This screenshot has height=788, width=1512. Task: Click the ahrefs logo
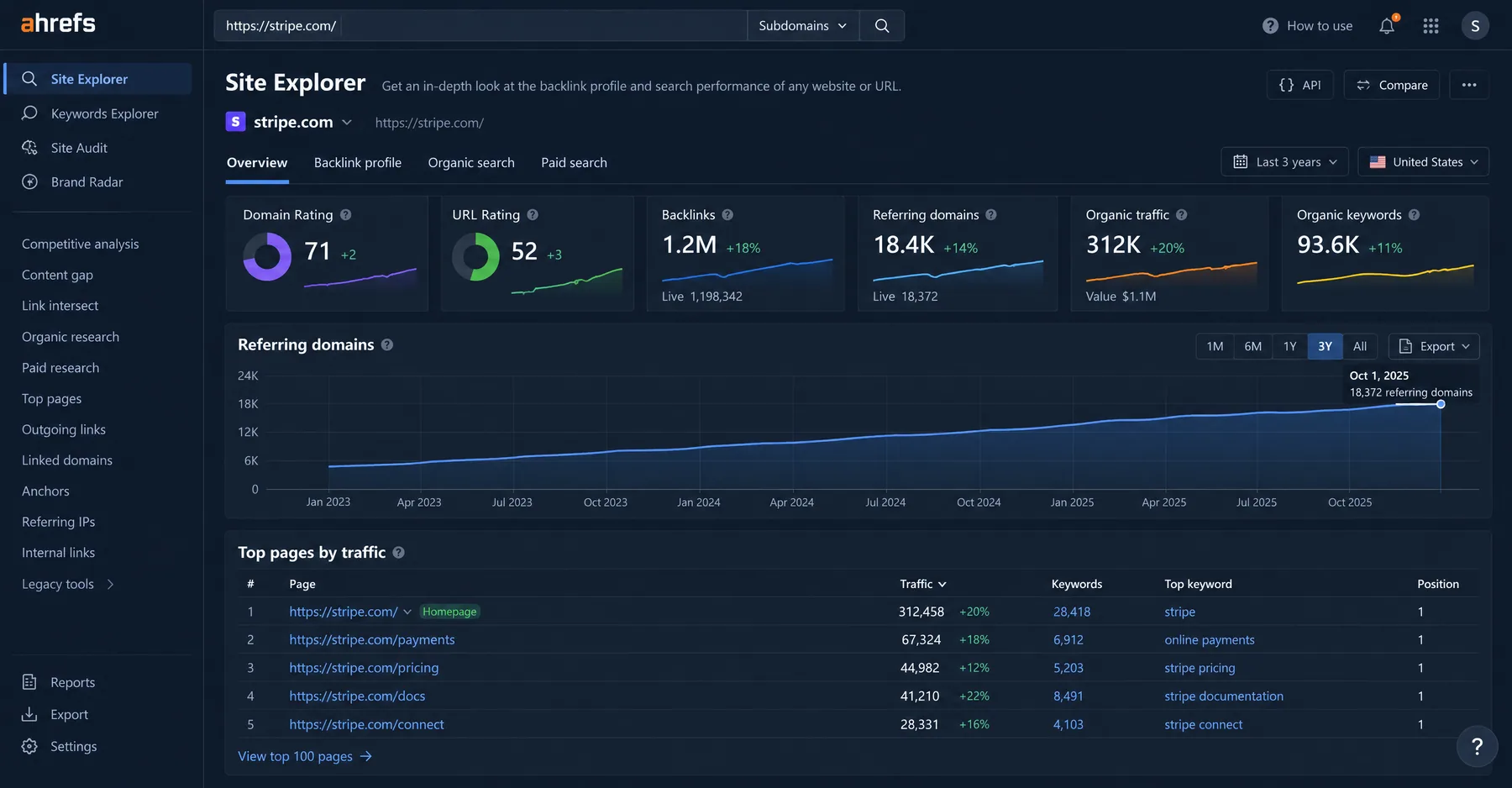tap(58, 24)
